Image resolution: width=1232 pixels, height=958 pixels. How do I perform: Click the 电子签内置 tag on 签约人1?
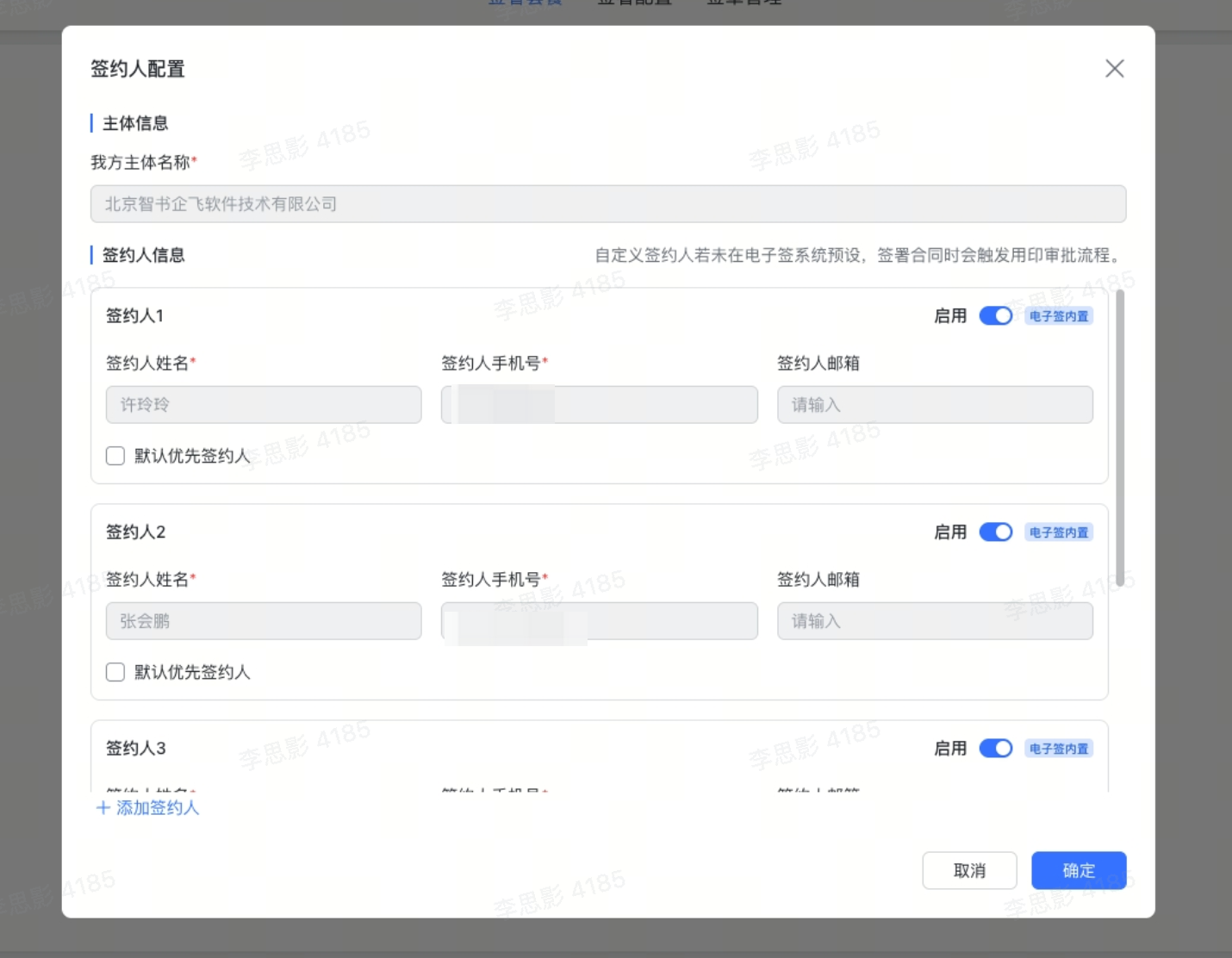click(x=1059, y=316)
